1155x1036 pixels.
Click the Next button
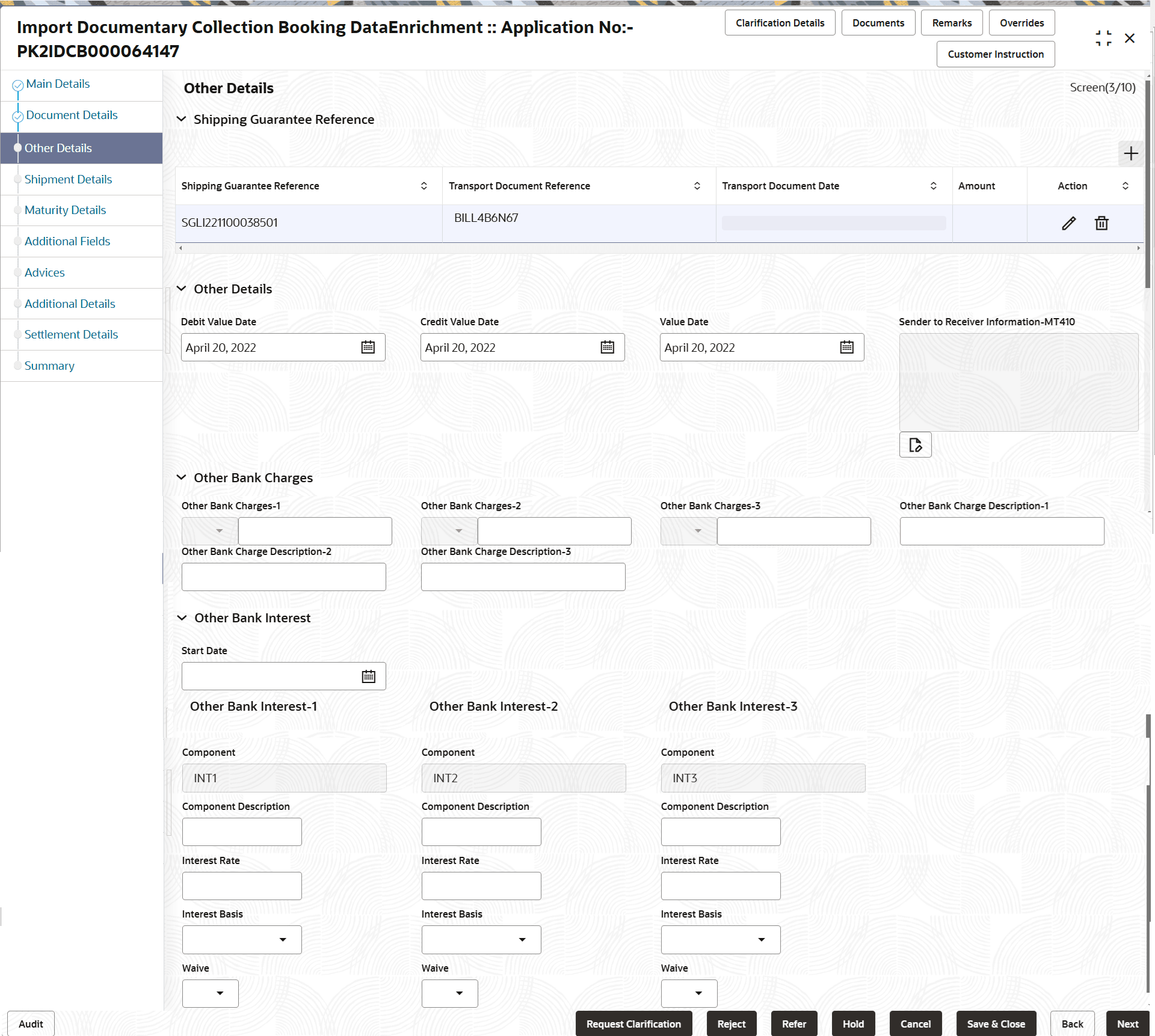tap(1127, 1023)
